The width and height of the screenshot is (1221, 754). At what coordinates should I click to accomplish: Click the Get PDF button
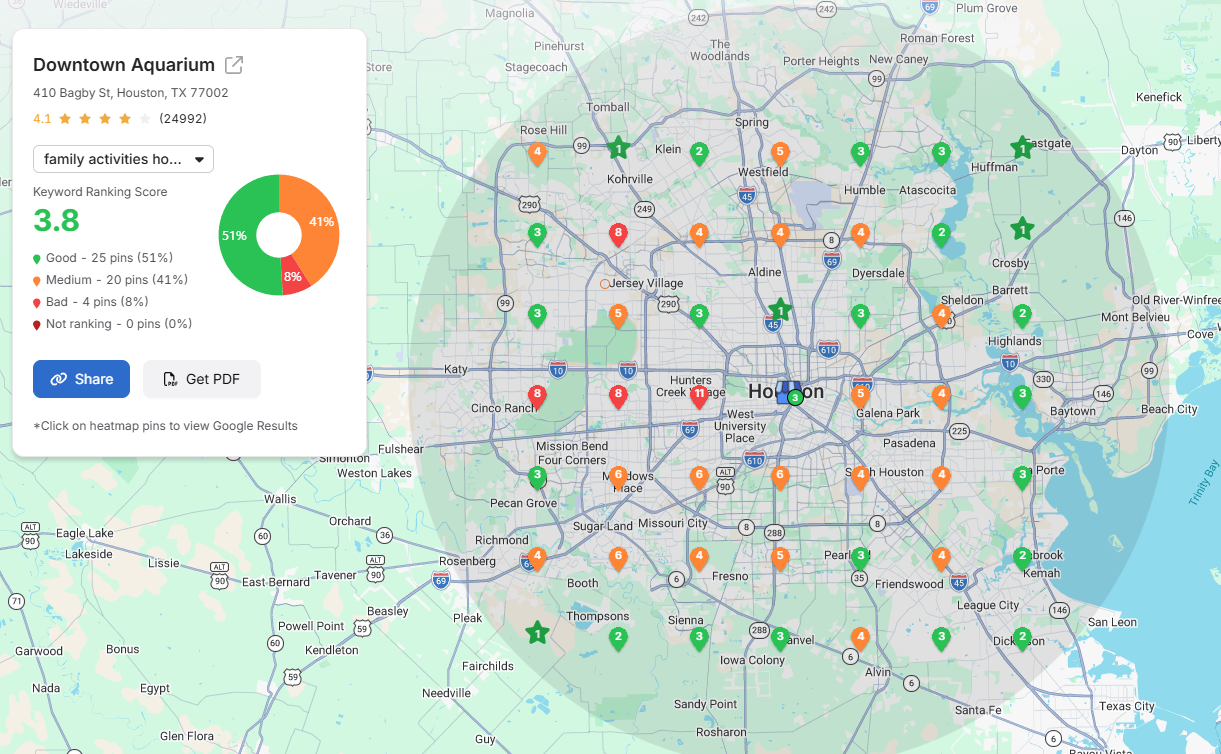[x=201, y=379]
